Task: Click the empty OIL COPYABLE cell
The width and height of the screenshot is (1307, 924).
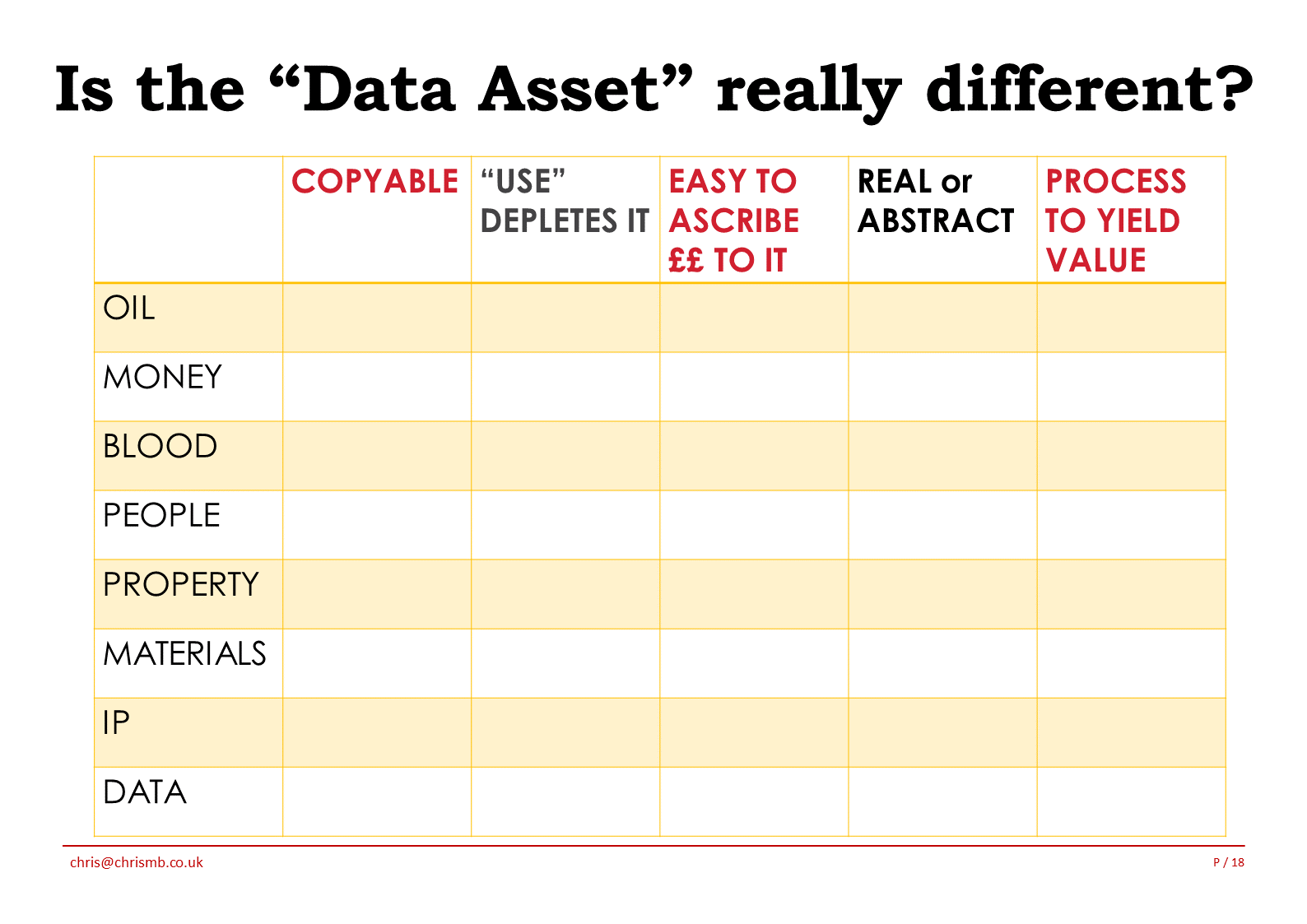Action: (377, 318)
